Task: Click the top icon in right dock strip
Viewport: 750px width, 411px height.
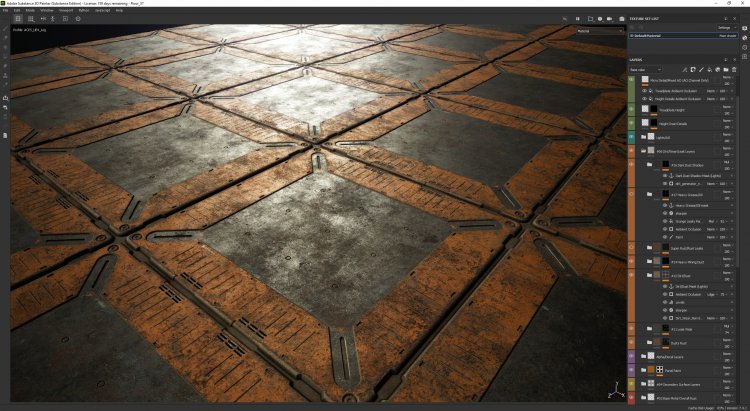Action: pos(745,28)
